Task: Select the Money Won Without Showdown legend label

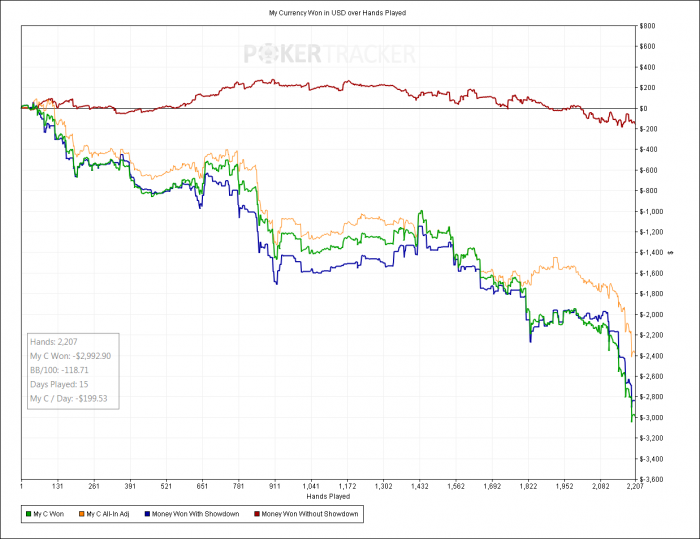Action: [x=310, y=514]
